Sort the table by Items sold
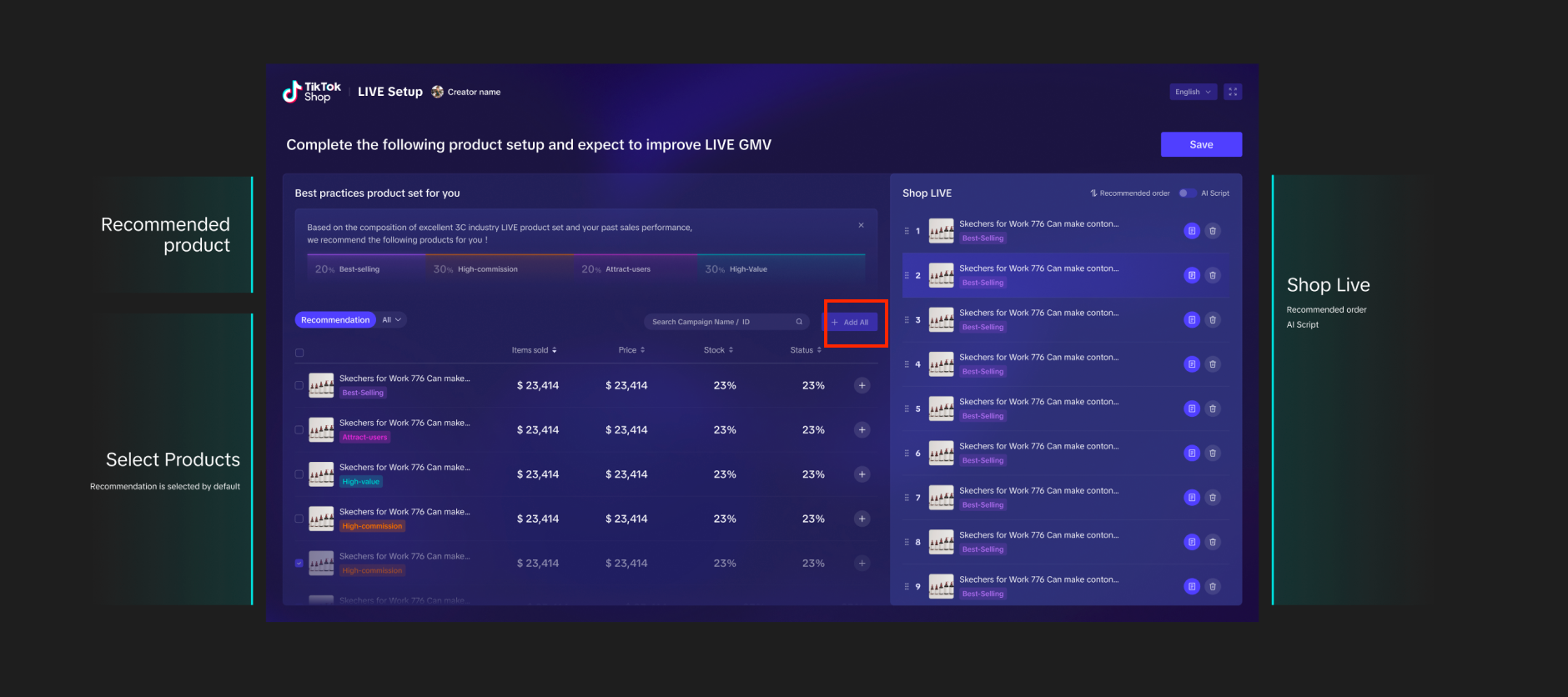Screen dimensions: 1568x697 point(534,350)
